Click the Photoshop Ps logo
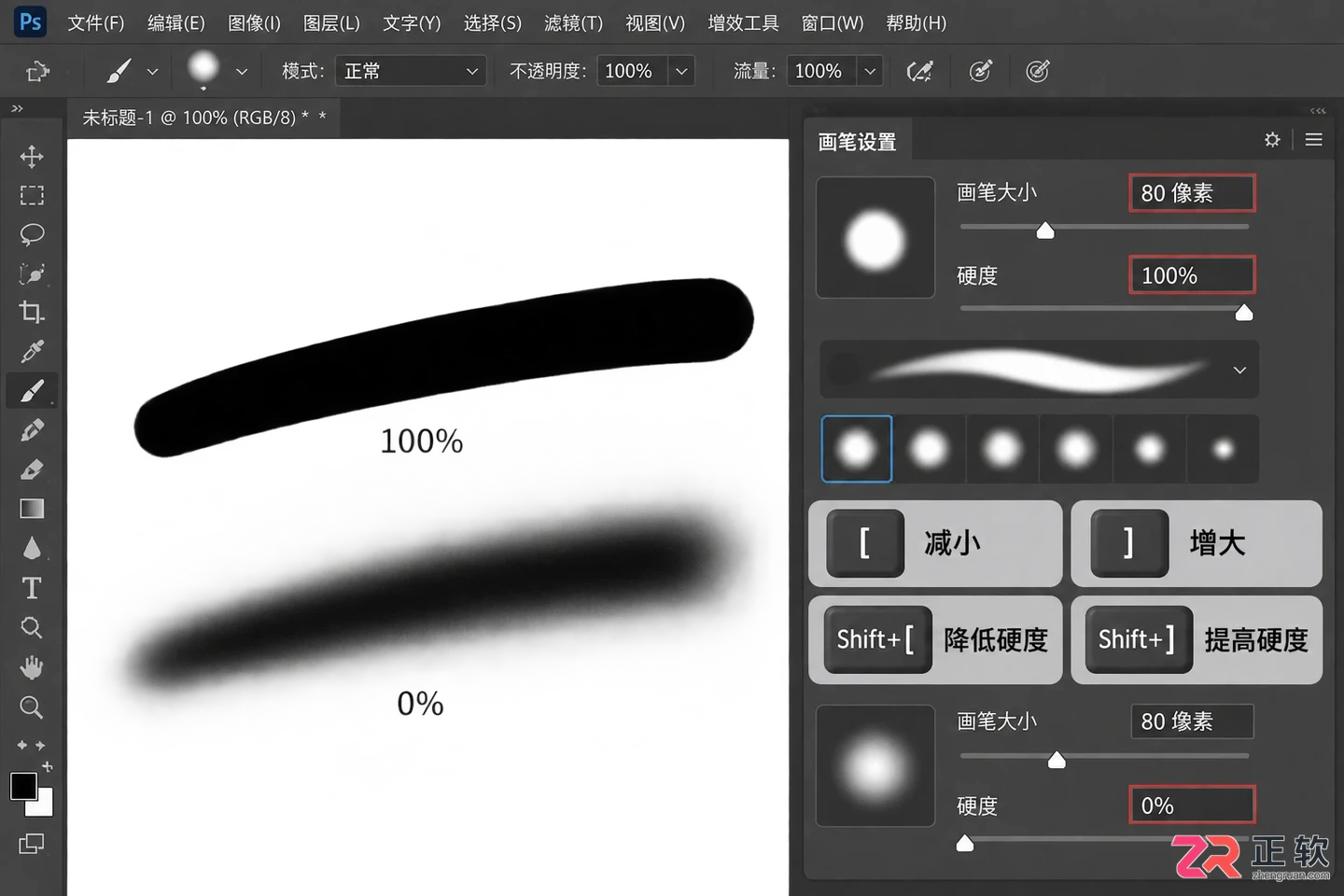Screen dimensions: 1344x896 pyautogui.click(x=31, y=21)
